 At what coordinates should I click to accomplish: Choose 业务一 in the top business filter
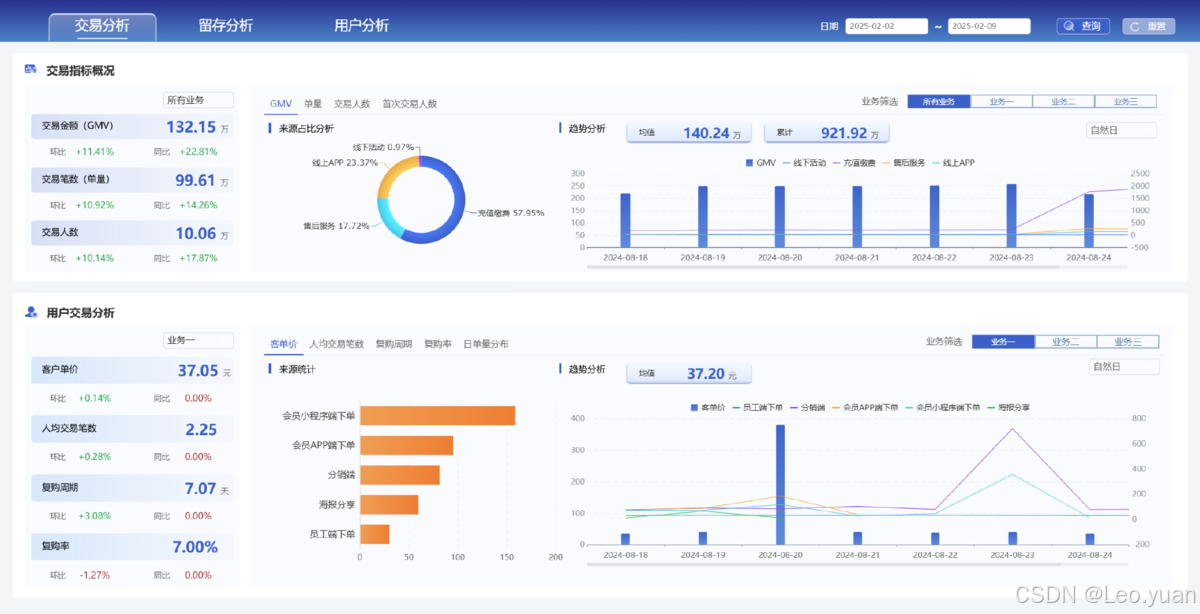(x=1001, y=101)
